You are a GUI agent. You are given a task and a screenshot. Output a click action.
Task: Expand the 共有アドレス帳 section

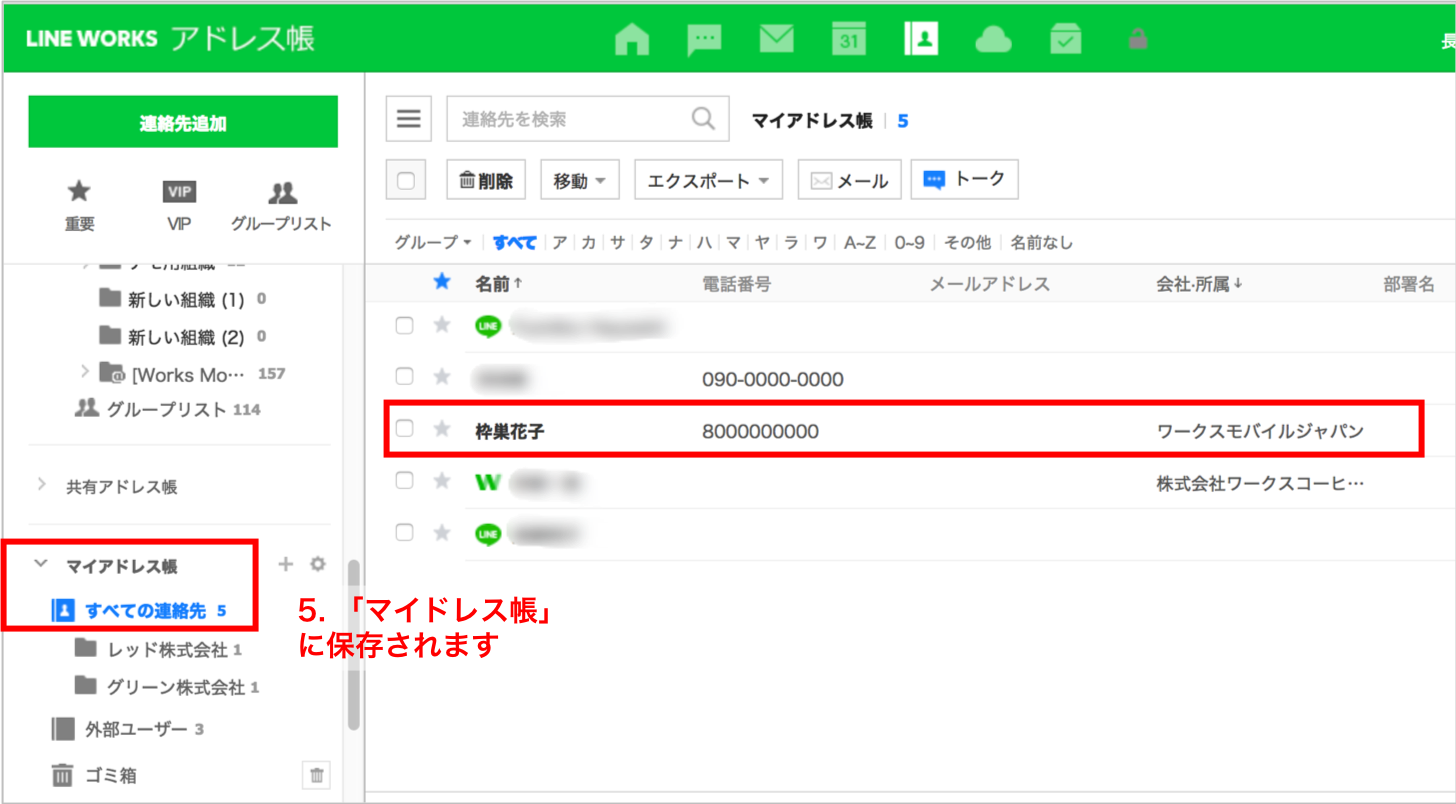[42, 486]
